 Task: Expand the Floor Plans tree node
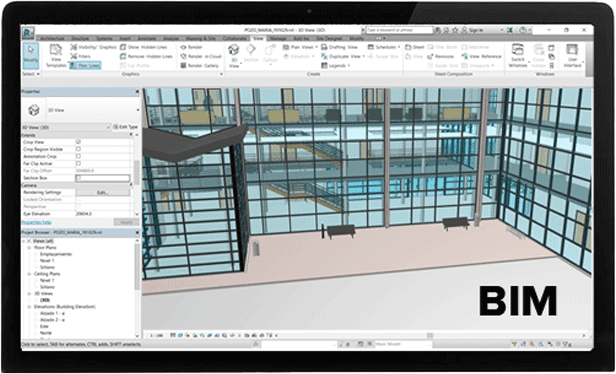pos(29,248)
